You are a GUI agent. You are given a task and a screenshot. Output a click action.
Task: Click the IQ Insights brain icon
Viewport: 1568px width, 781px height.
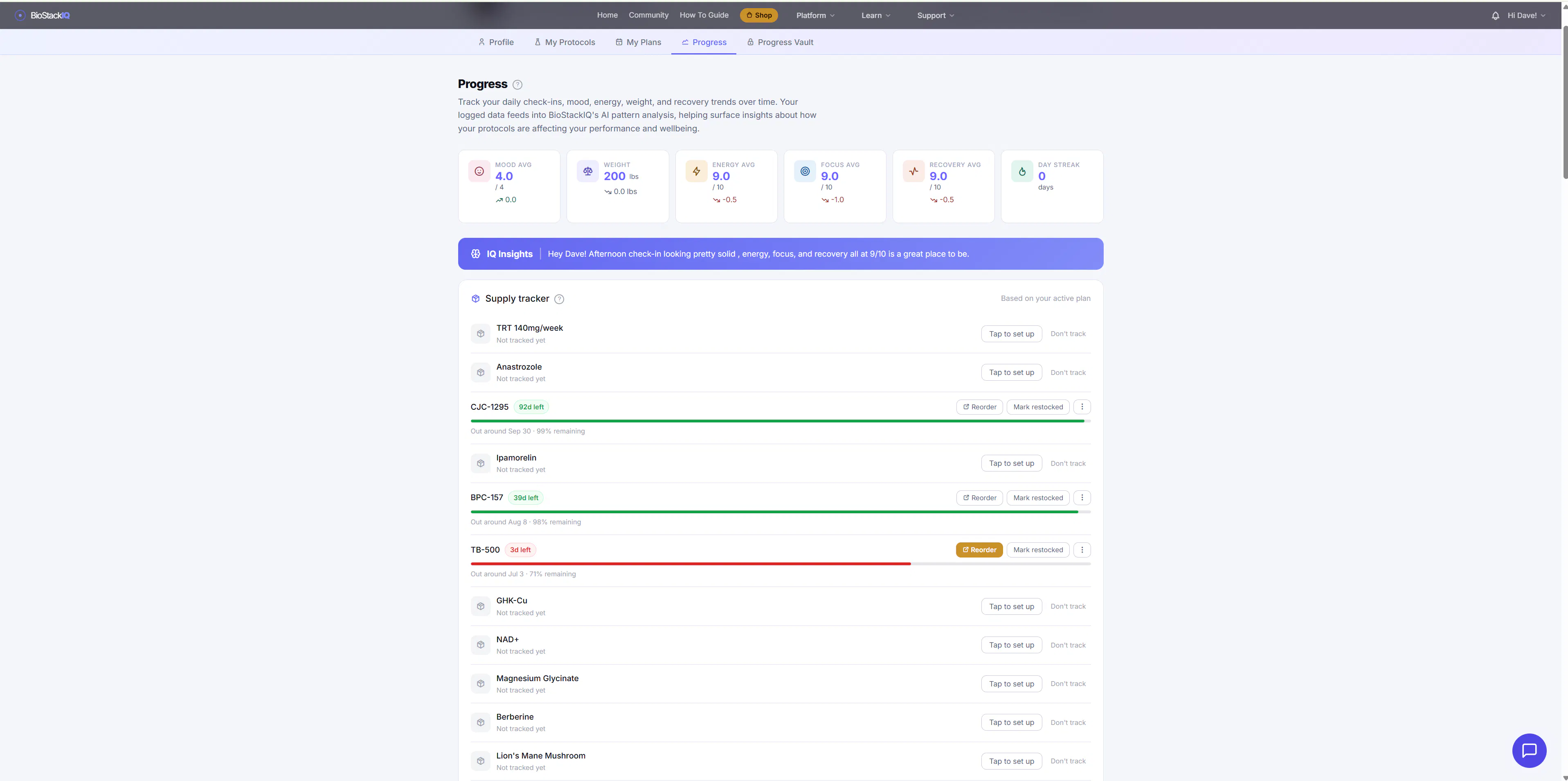(475, 254)
